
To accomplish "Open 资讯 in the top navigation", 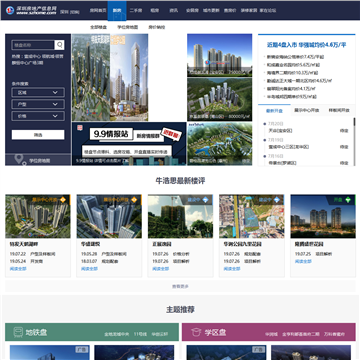I will 173,10.
